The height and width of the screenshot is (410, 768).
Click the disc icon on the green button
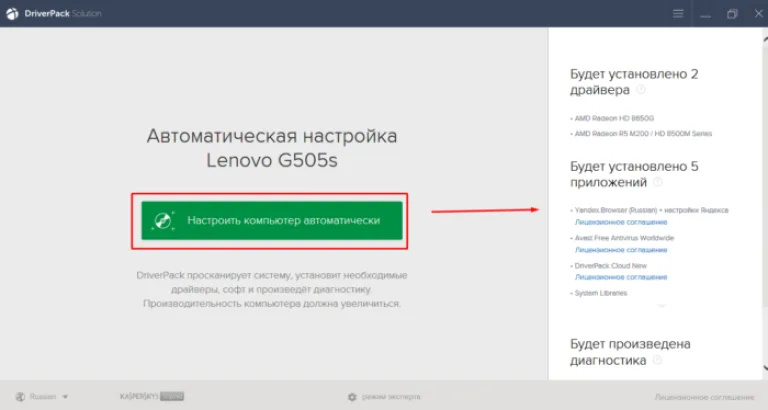(163, 221)
